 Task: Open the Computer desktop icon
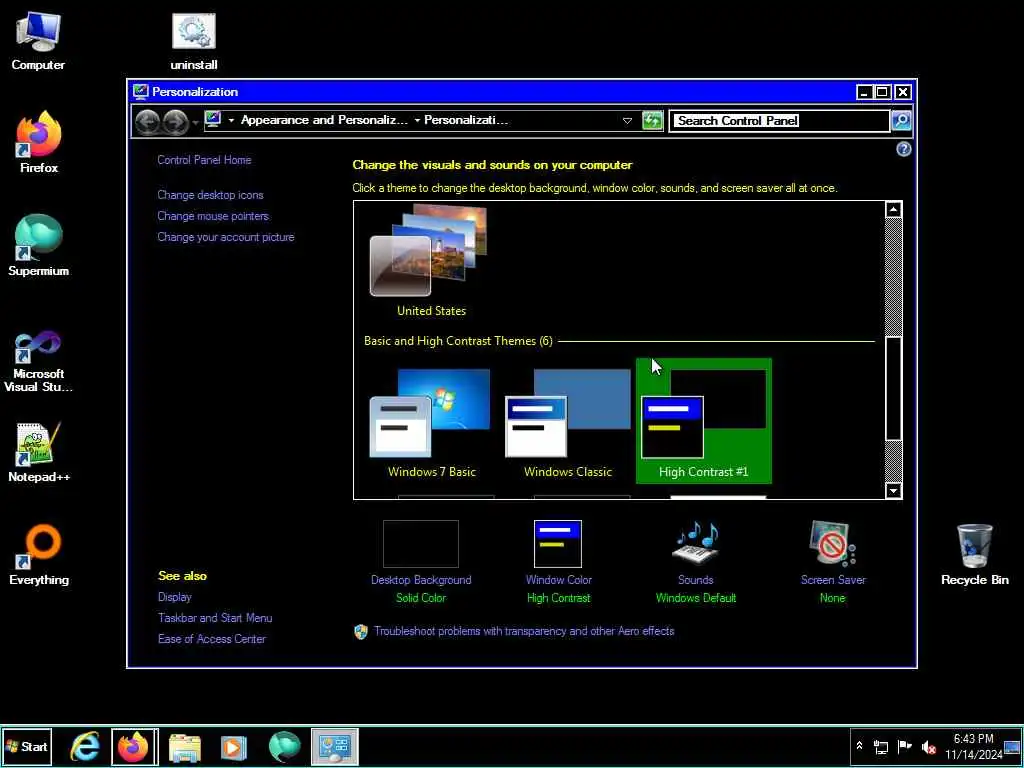pyautogui.click(x=38, y=40)
